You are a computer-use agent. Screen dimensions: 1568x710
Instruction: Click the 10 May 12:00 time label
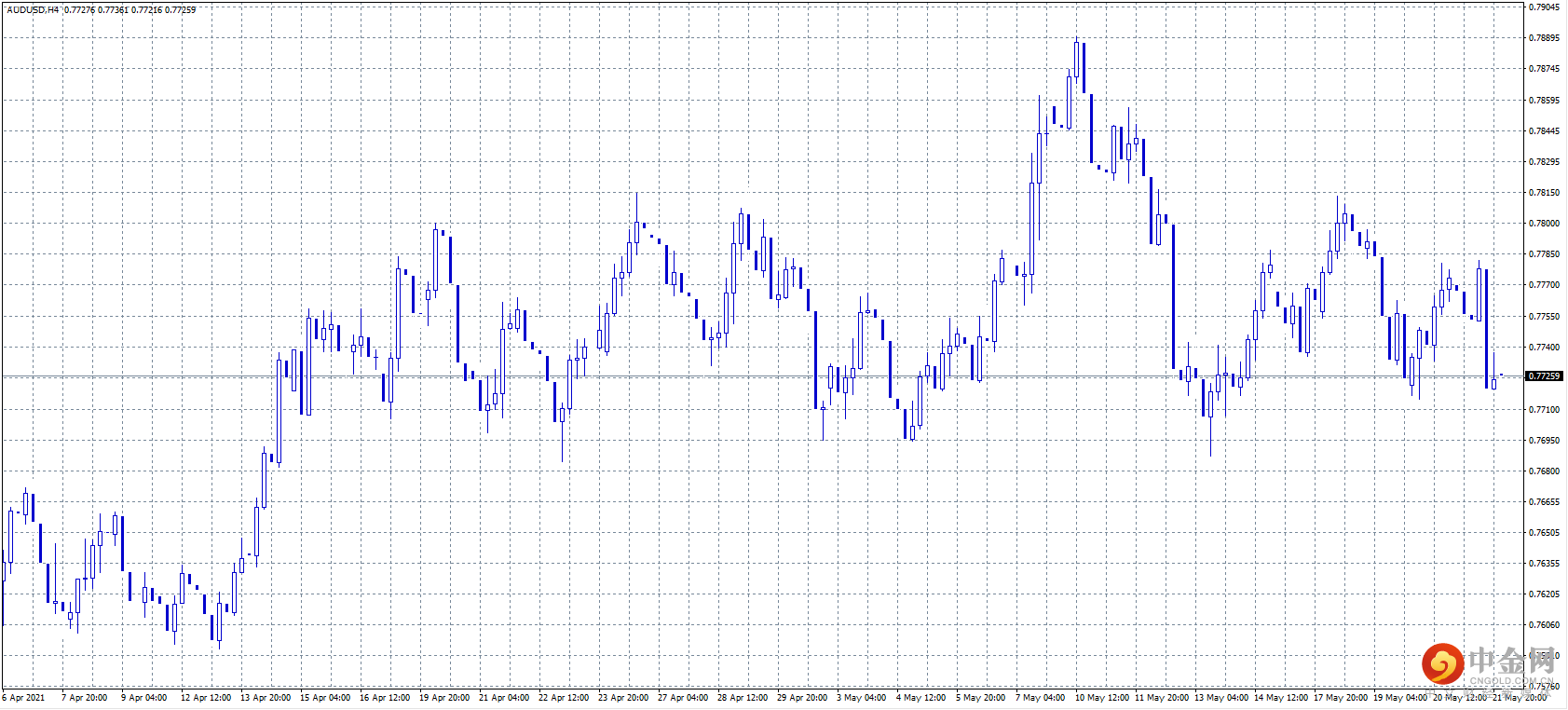pos(1102,698)
